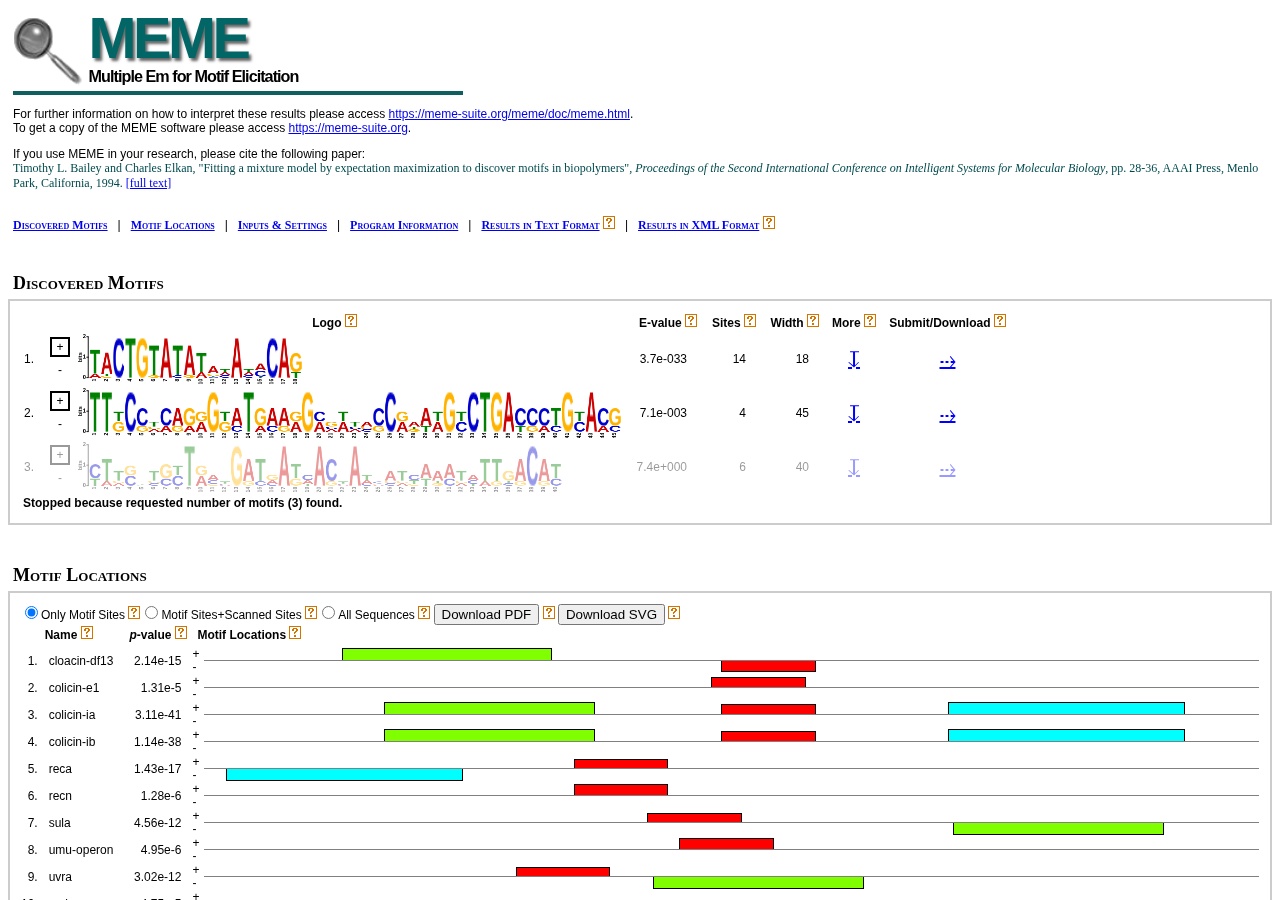Open help icon beside Motif Locations header
This screenshot has height=900, width=1280.
(x=295, y=633)
